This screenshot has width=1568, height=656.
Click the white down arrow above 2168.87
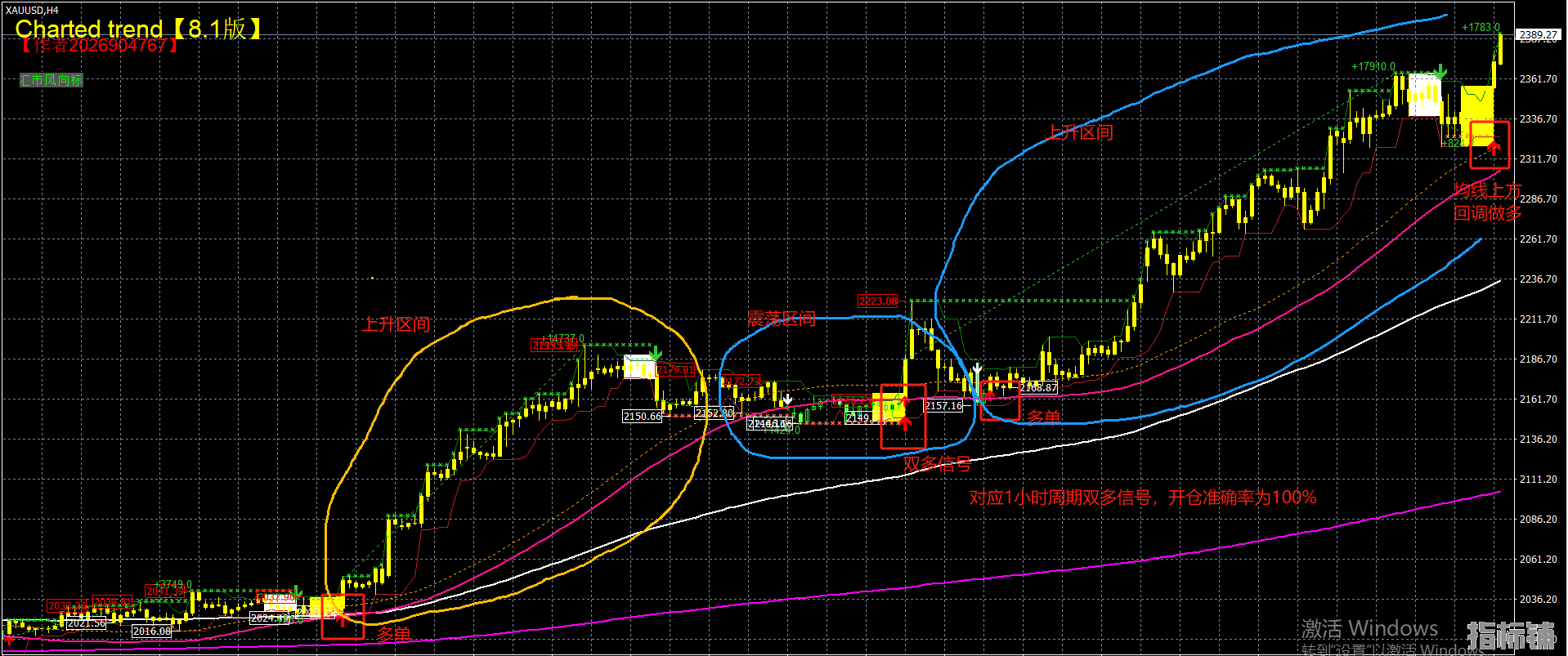click(976, 372)
